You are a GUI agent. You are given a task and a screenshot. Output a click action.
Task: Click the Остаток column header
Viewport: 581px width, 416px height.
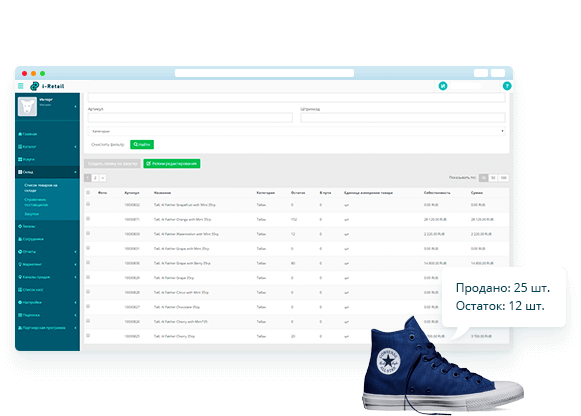click(298, 193)
